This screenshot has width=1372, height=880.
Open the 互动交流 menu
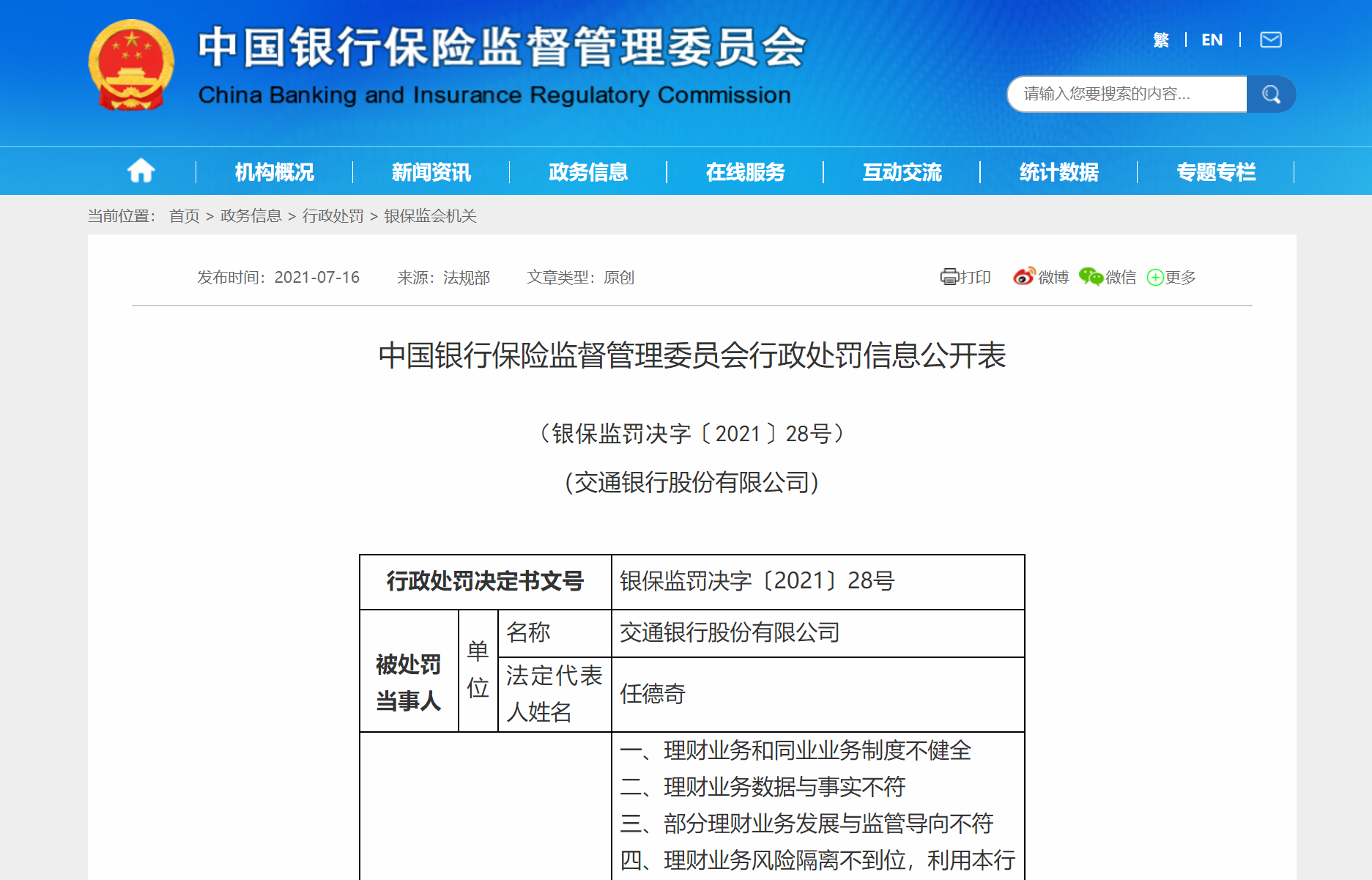tap(902, 172)
